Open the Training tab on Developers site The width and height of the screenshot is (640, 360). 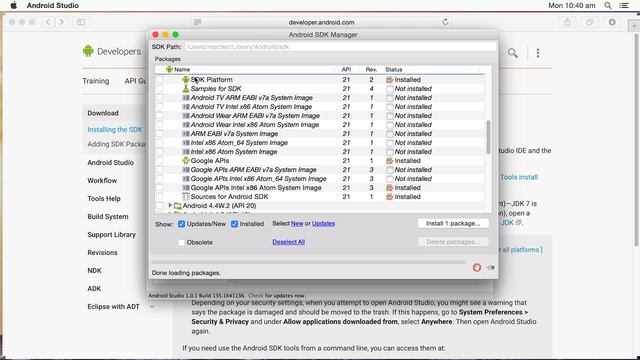tap(96, 81)
